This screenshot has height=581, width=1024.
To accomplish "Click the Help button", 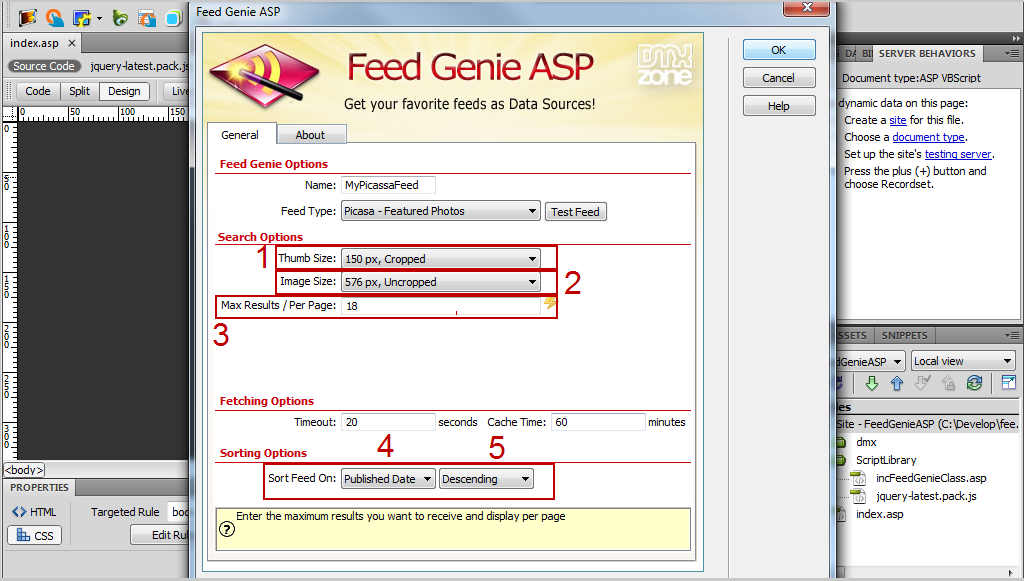I will (x=778, y=106).
